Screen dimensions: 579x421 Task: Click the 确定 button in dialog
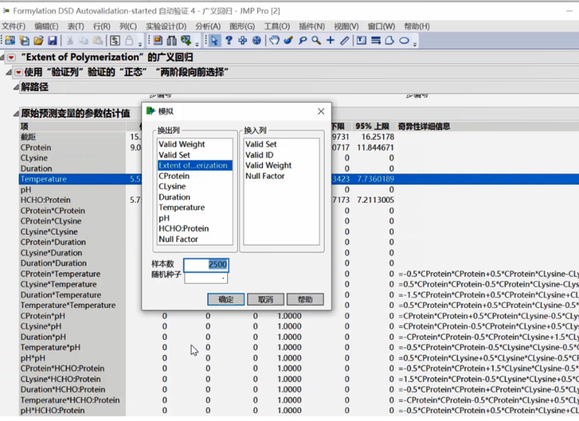point(226,299)
